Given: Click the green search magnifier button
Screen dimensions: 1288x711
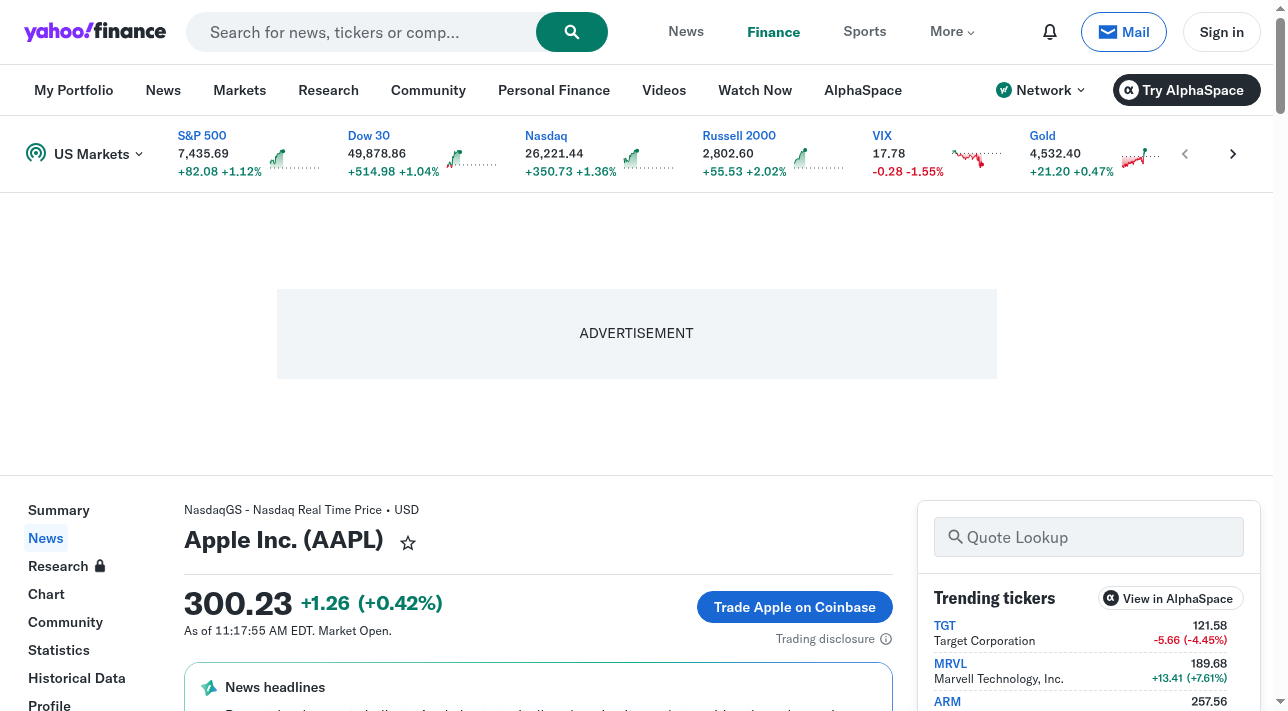Looking at the screenshot, I should coord(572,32).
